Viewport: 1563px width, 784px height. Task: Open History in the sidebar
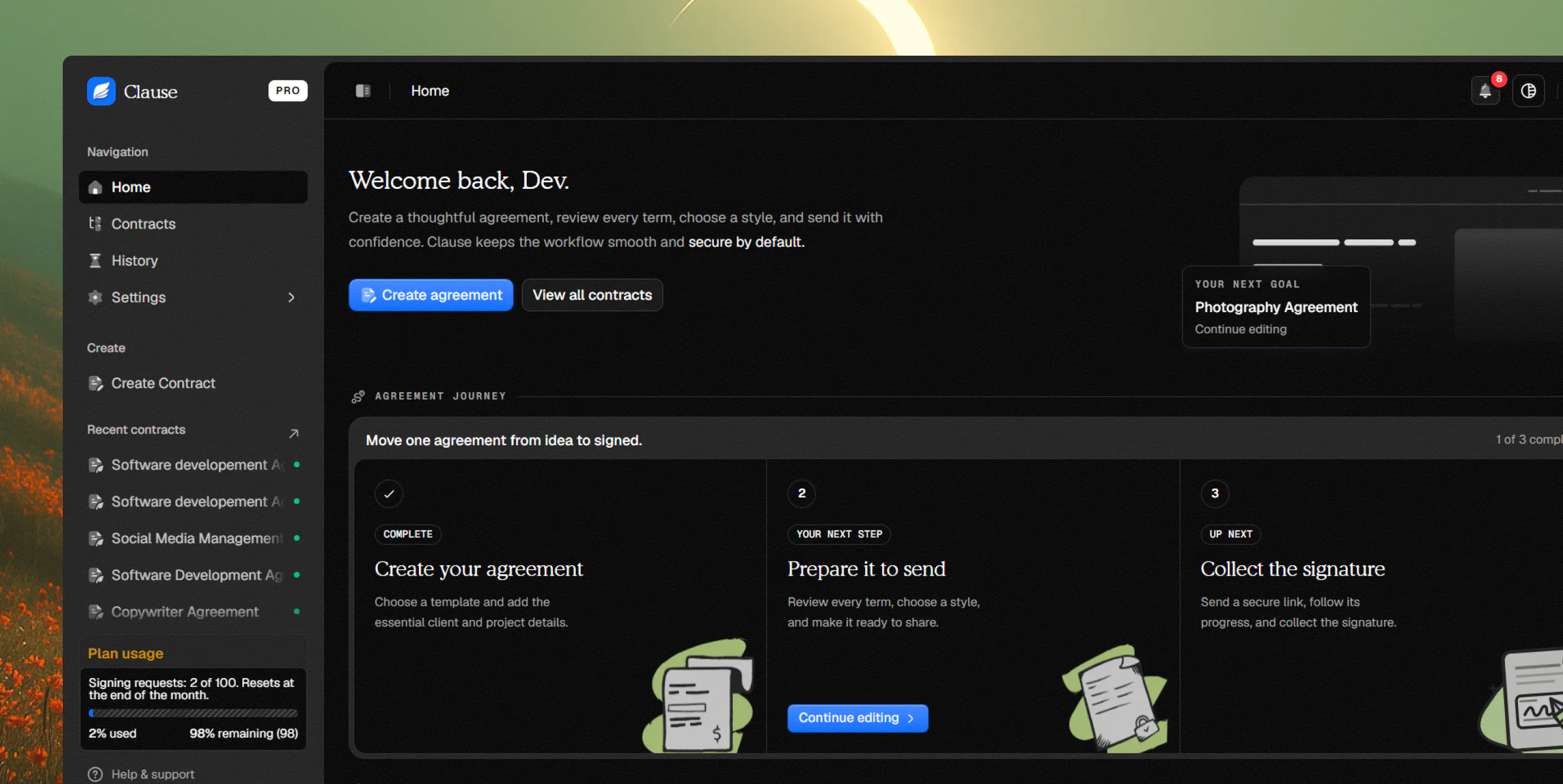click(x=193, y=261)
